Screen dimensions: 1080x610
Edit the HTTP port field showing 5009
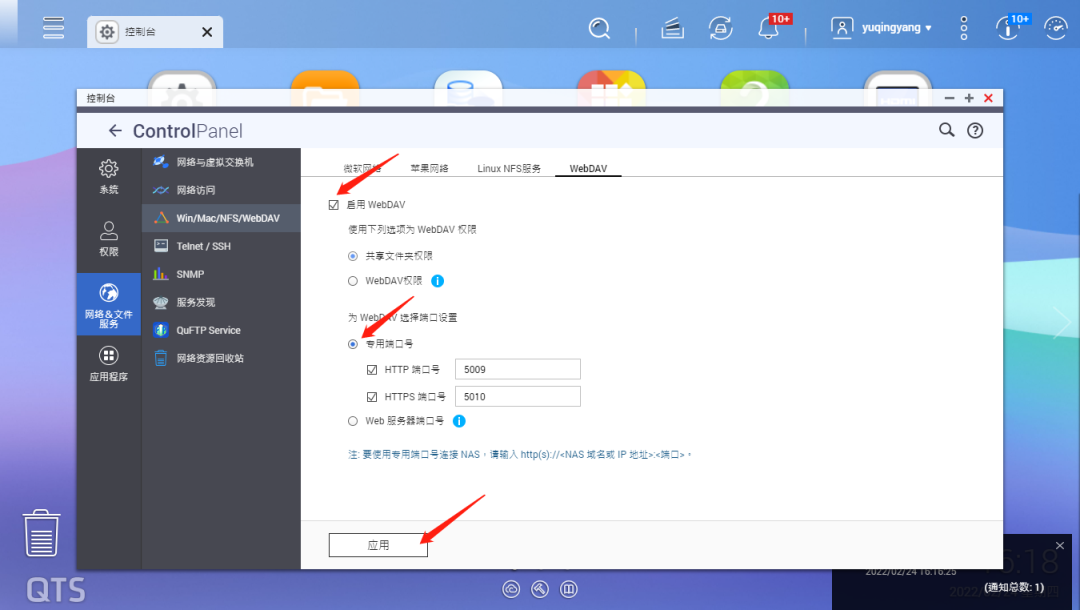point(517,369)
